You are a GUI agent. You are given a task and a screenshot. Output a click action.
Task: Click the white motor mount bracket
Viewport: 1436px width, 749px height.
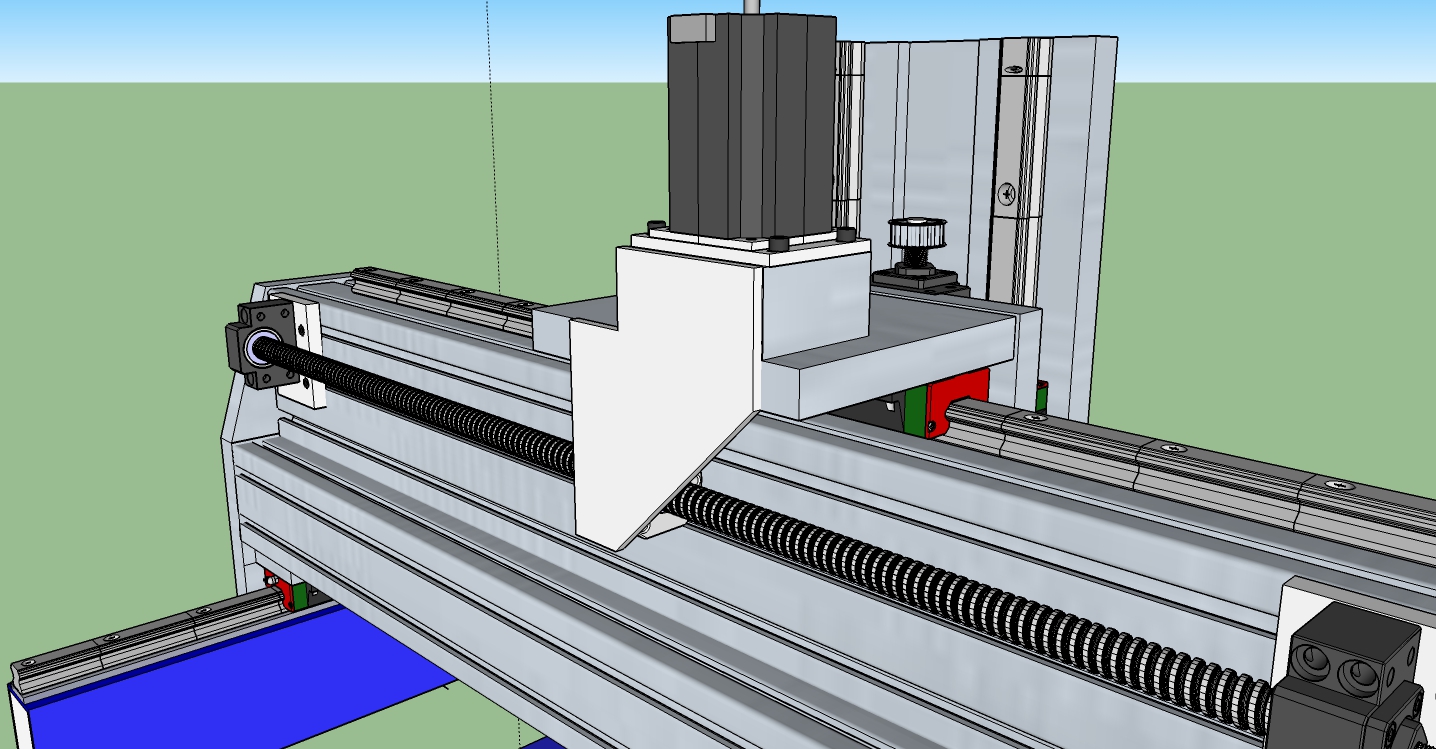(660, 400)
